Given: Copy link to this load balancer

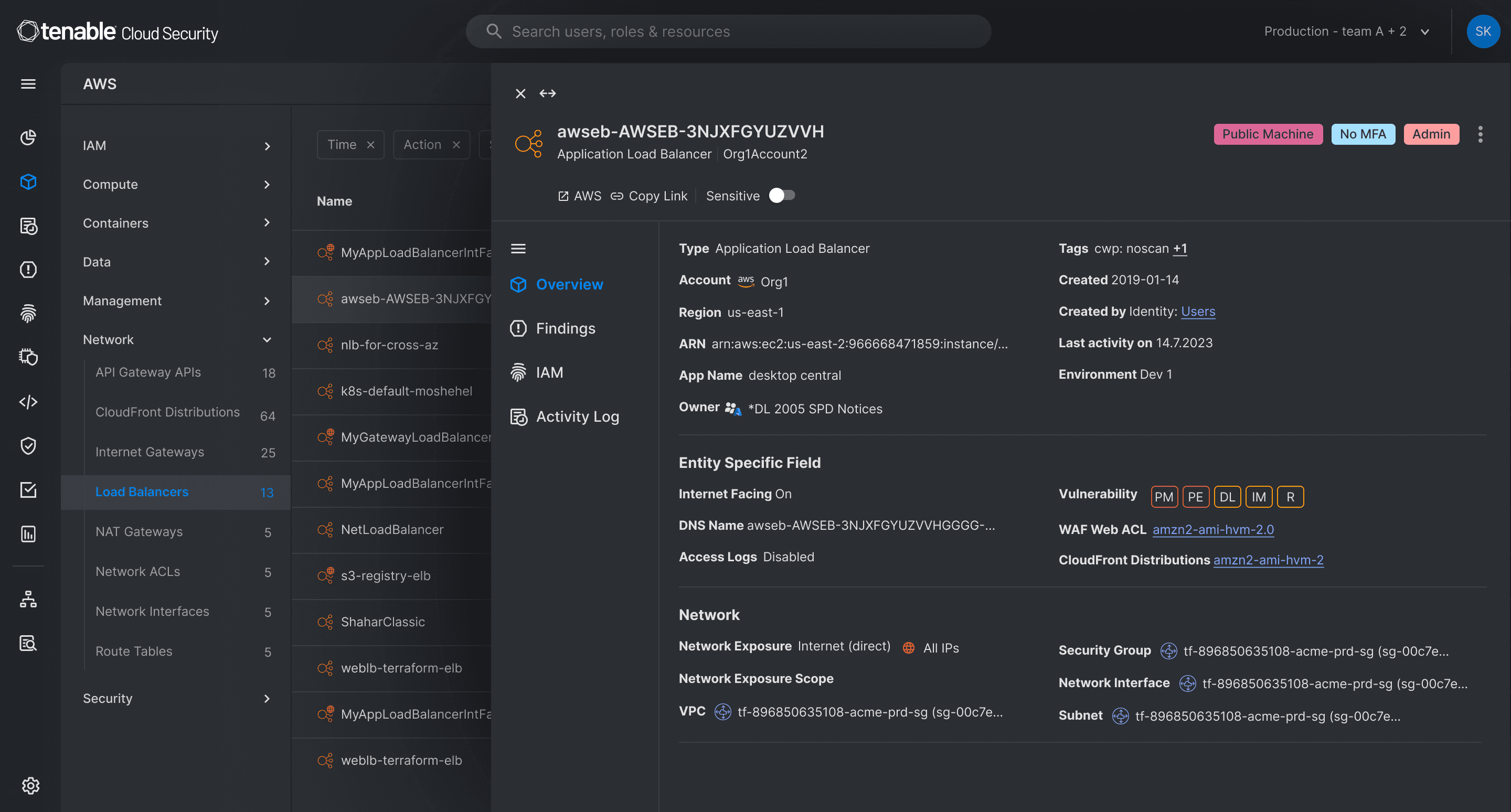Looking at the screenshot, I should click(x=649, y=196).
